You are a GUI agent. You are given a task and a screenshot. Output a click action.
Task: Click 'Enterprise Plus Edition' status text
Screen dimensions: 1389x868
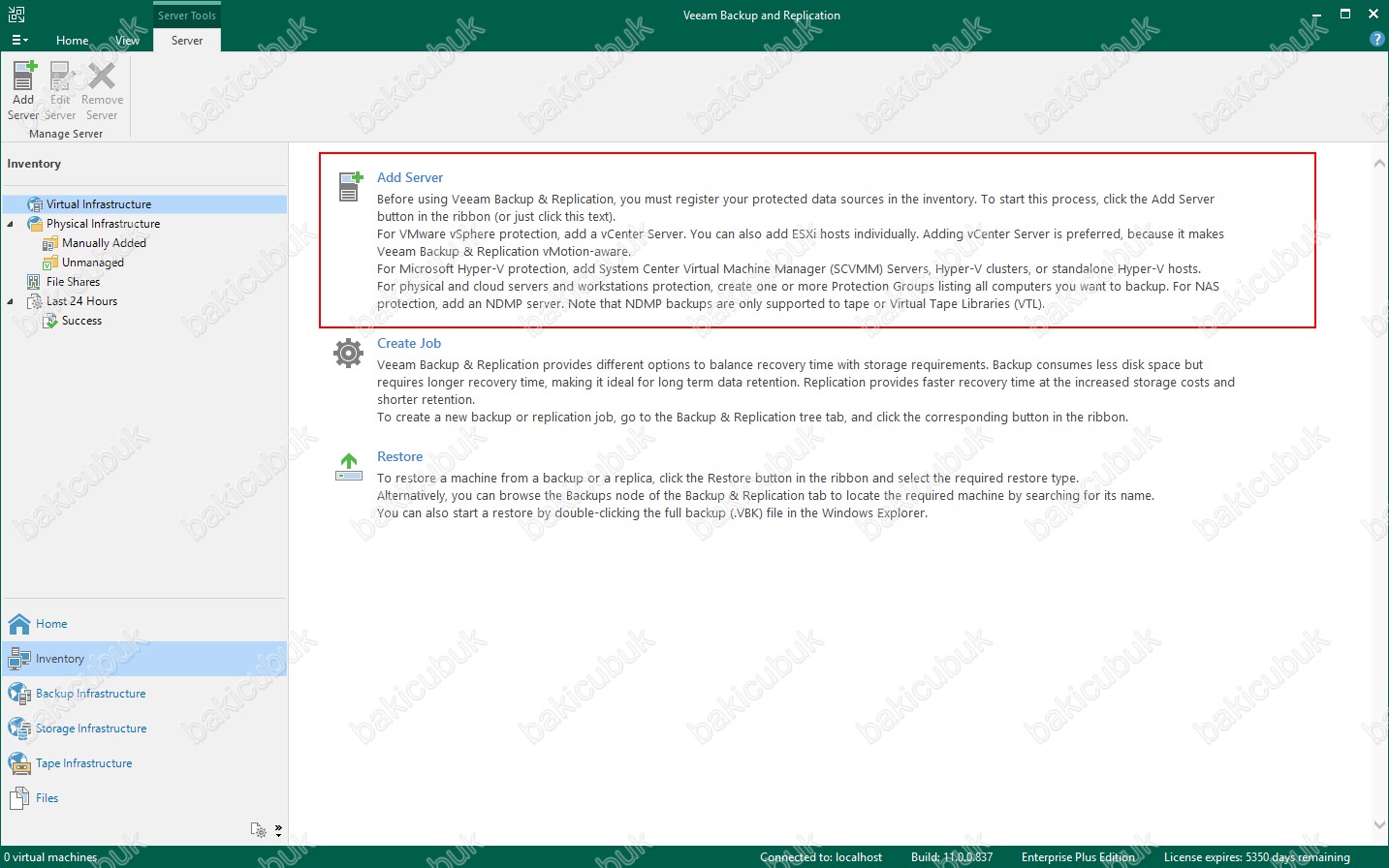(x=1078, y=857)
